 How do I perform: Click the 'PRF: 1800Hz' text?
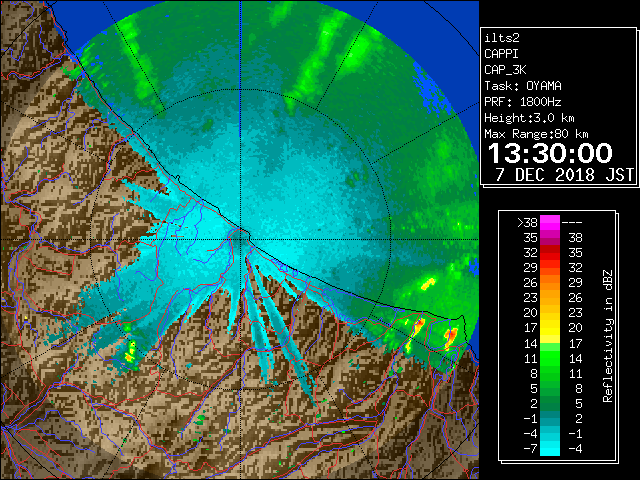click(523, 102)
